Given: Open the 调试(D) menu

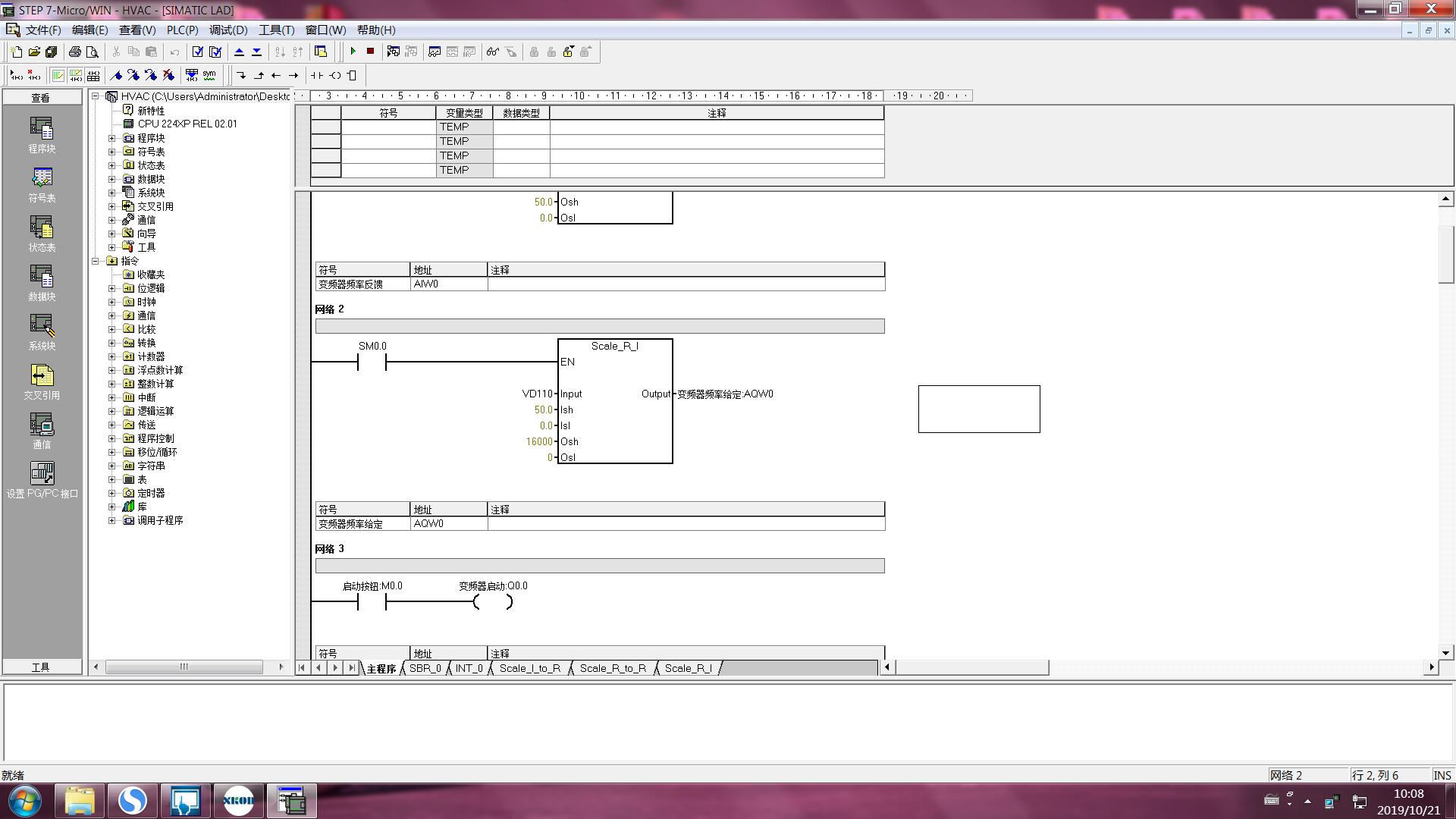Looking at the screenshot, I should click(x=228, y=30).
